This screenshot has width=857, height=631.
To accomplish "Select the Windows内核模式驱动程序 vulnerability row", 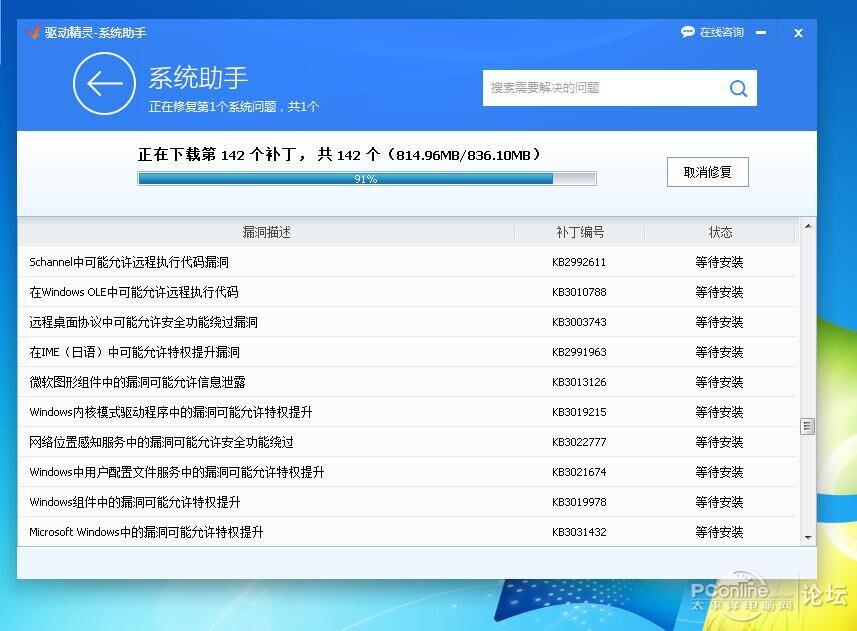I will click(x=409, y=412).
